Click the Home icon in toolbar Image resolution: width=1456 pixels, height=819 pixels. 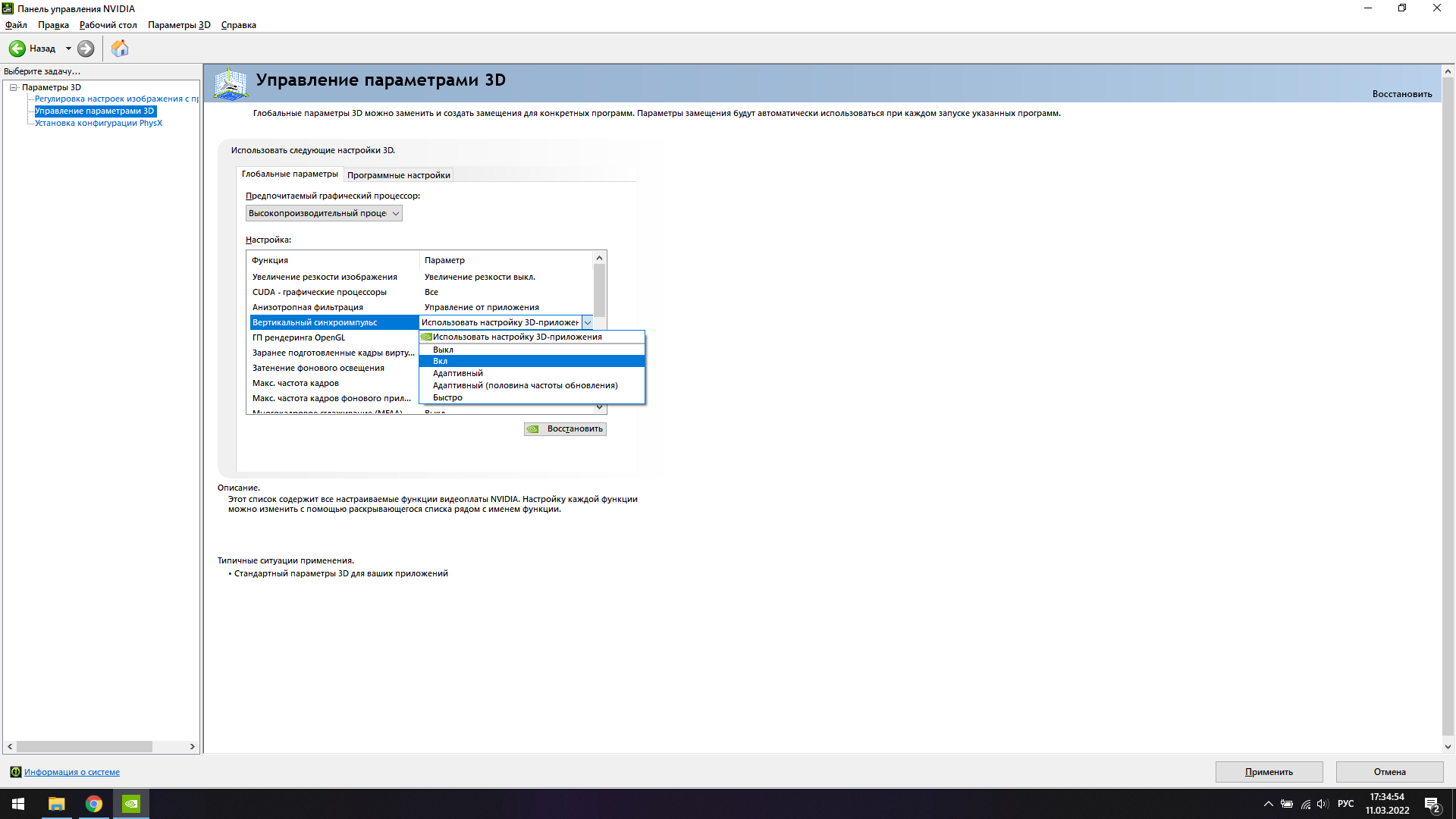[120, 49]
